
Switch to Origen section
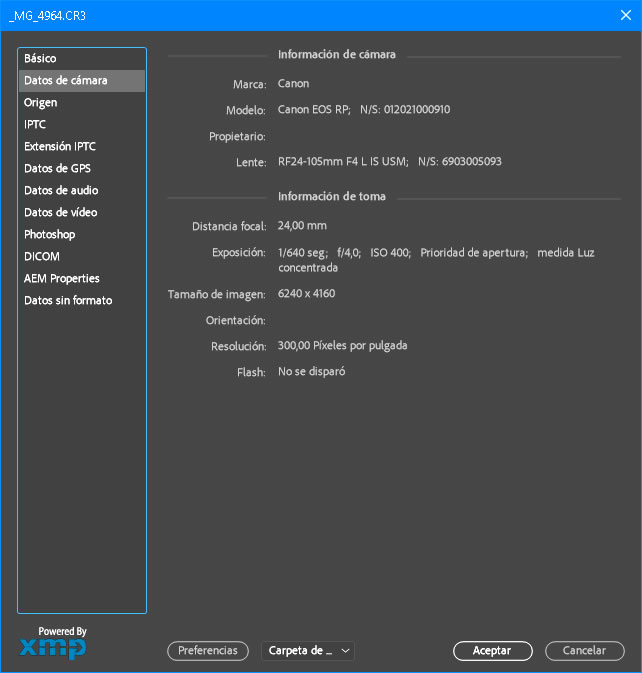click(x=82, y=103)
